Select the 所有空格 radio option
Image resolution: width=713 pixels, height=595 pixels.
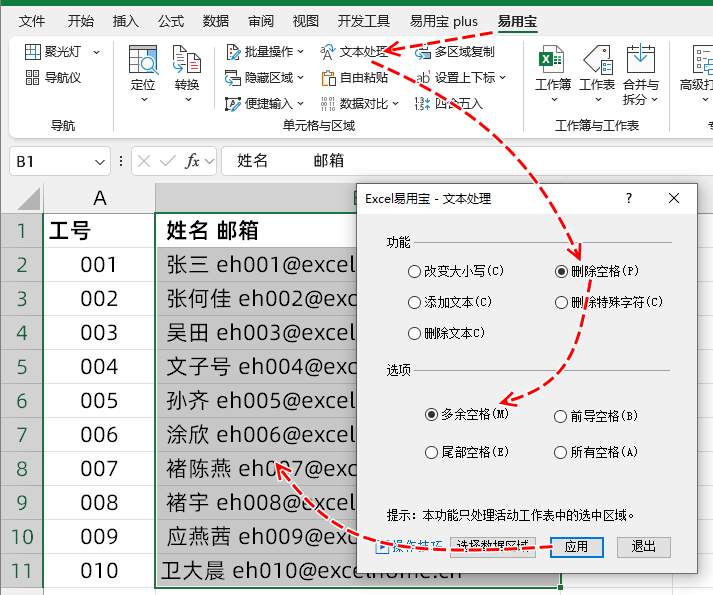pyautogui.click(x=560, y=453)
